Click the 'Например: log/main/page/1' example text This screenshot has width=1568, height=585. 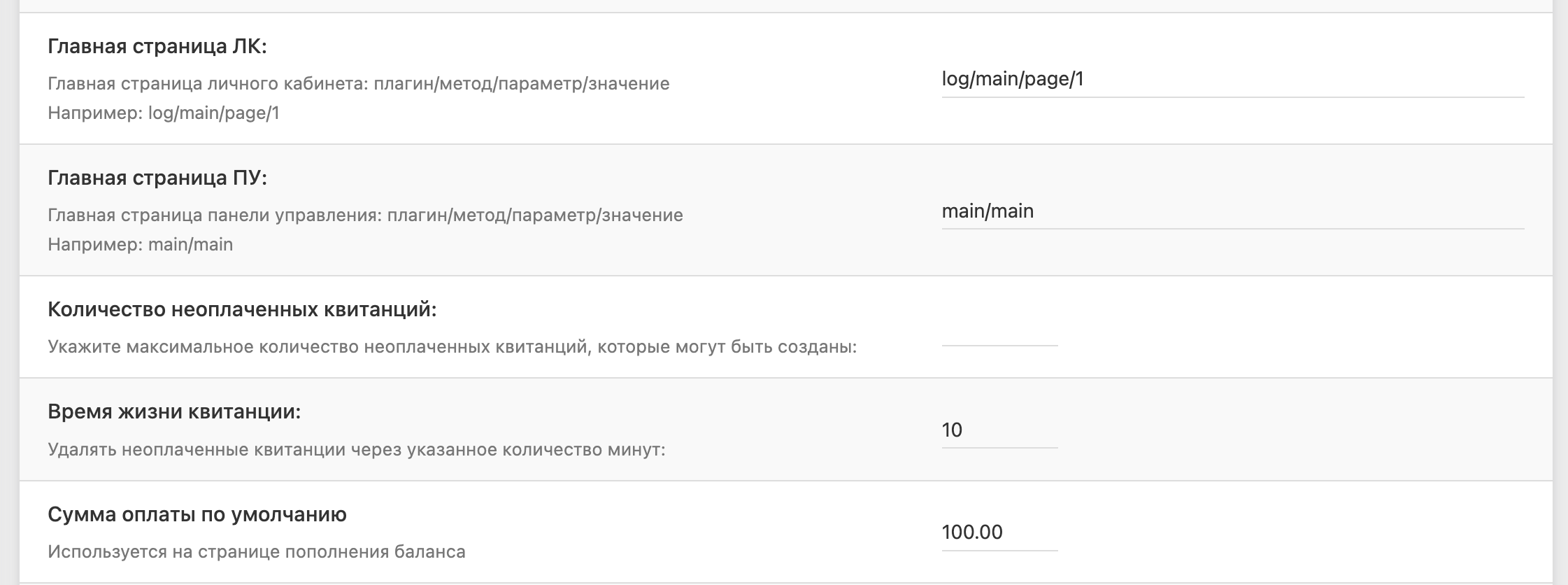pos(164,113)
